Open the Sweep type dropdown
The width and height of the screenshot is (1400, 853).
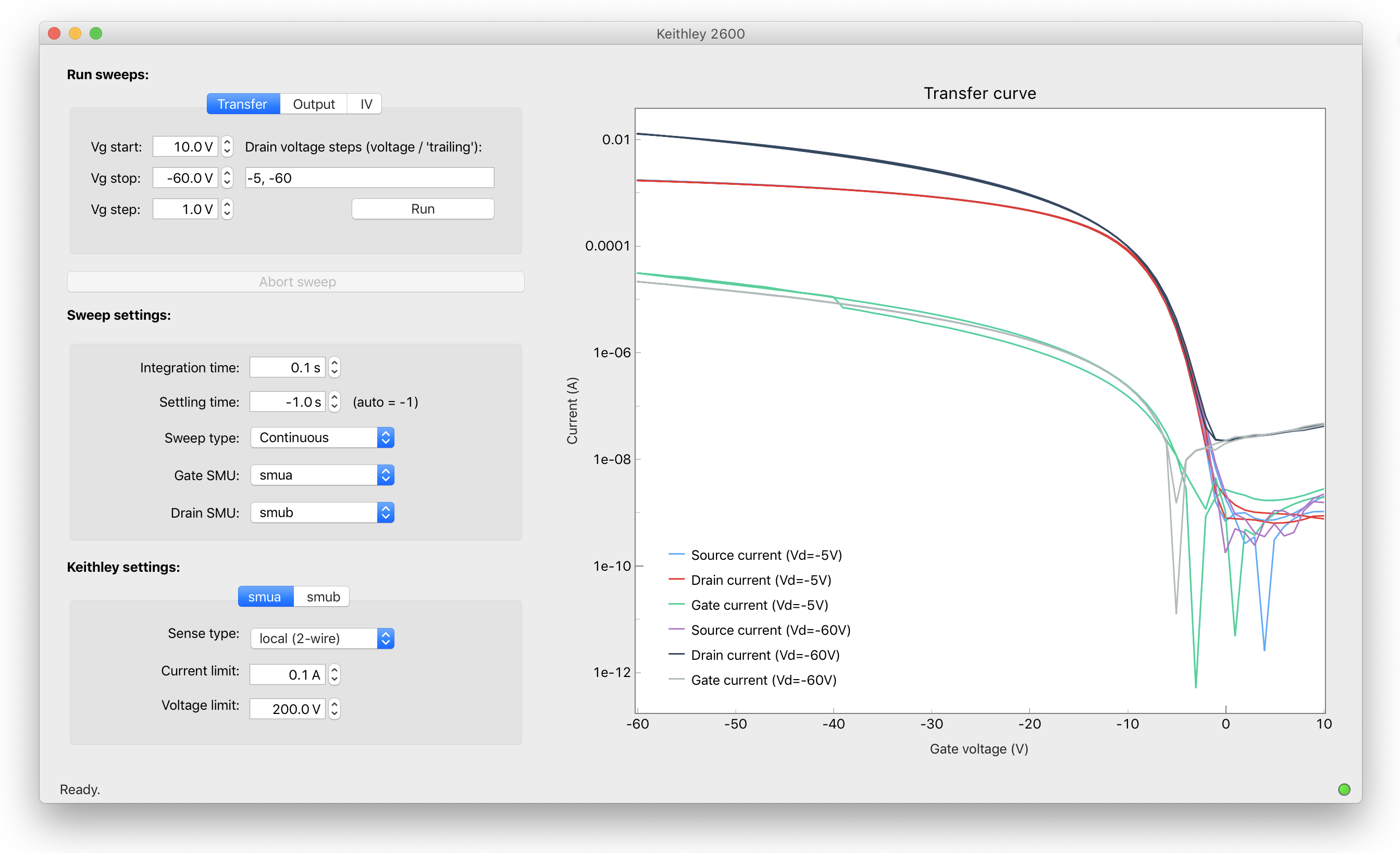pos(322,437)
